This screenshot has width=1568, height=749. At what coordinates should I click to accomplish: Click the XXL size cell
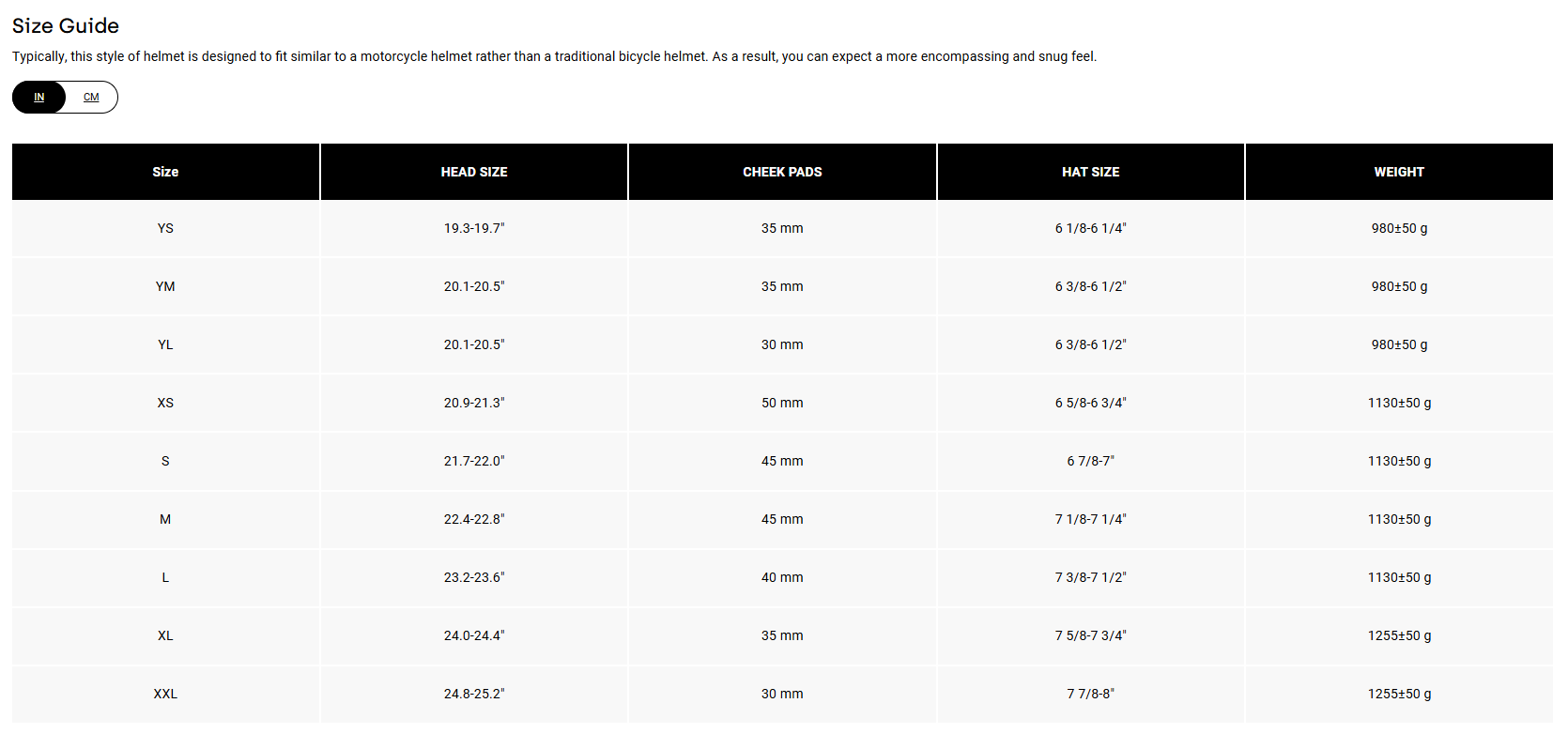tap(165, 694)
